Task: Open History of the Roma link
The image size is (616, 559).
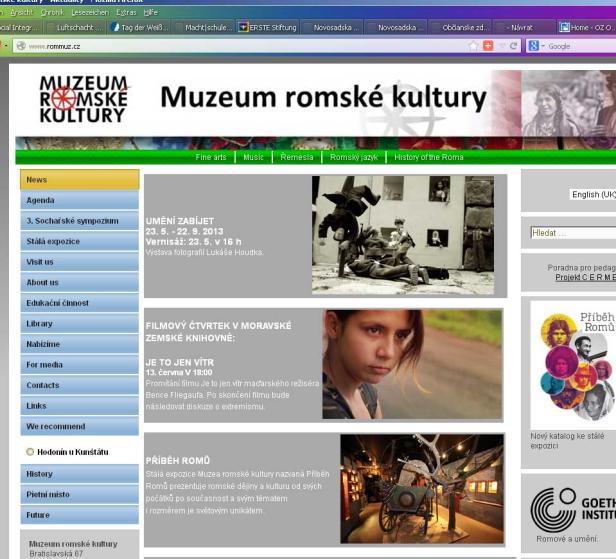Action: click(429, 157)
